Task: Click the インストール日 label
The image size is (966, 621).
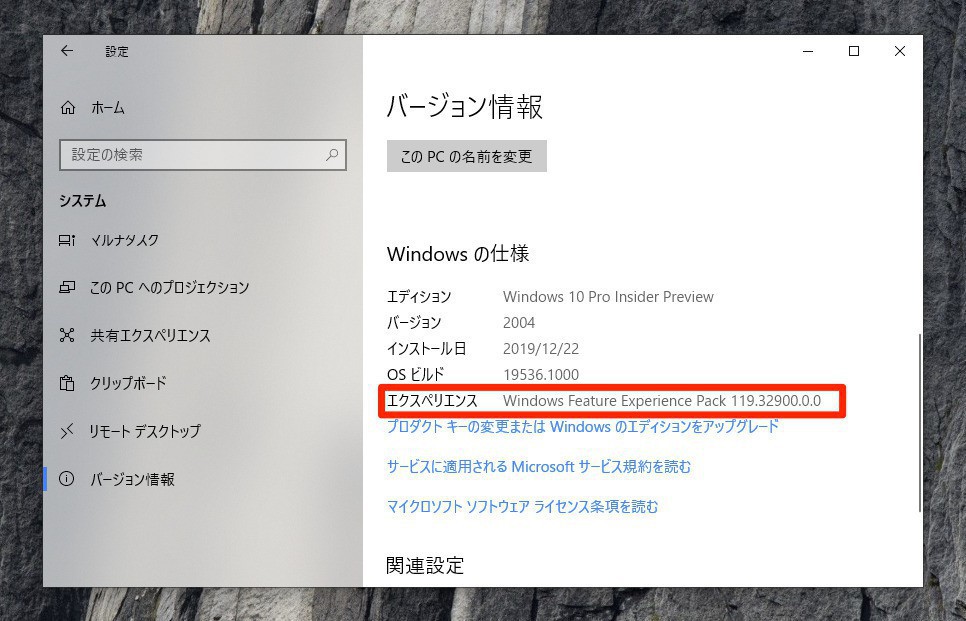Action: click(x=426, y=349)
